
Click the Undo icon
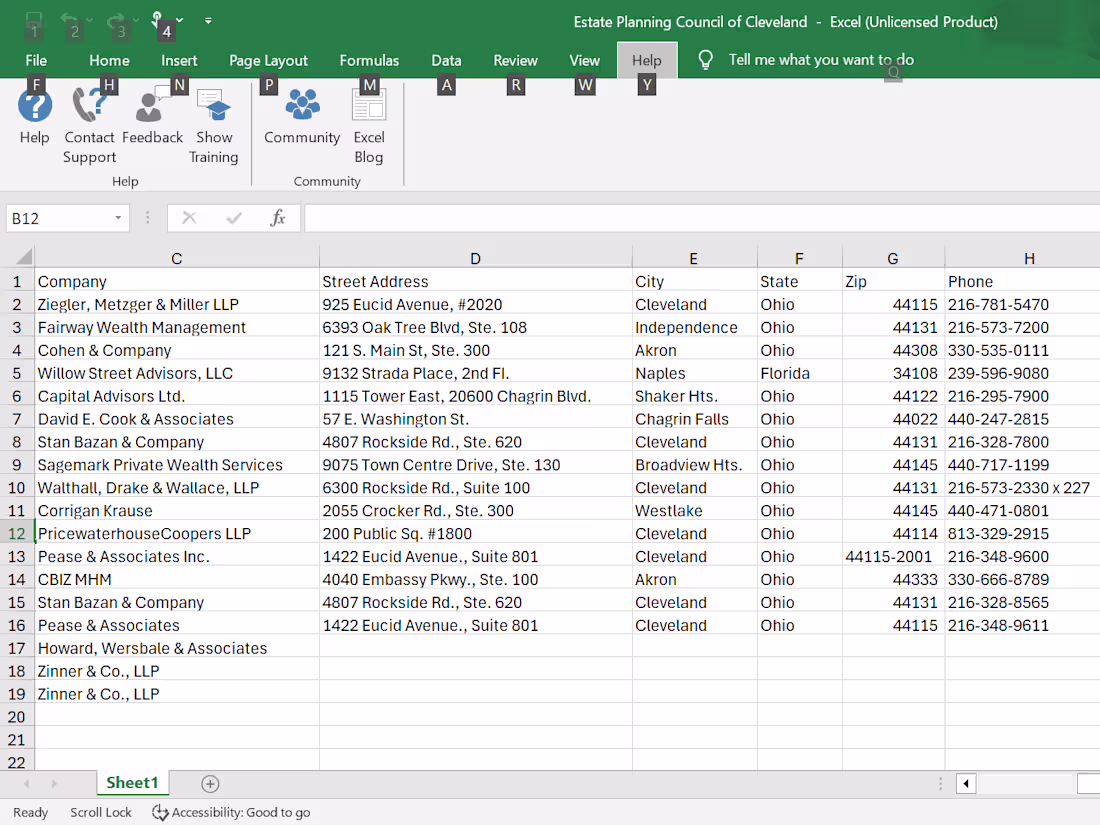[67, 18]
